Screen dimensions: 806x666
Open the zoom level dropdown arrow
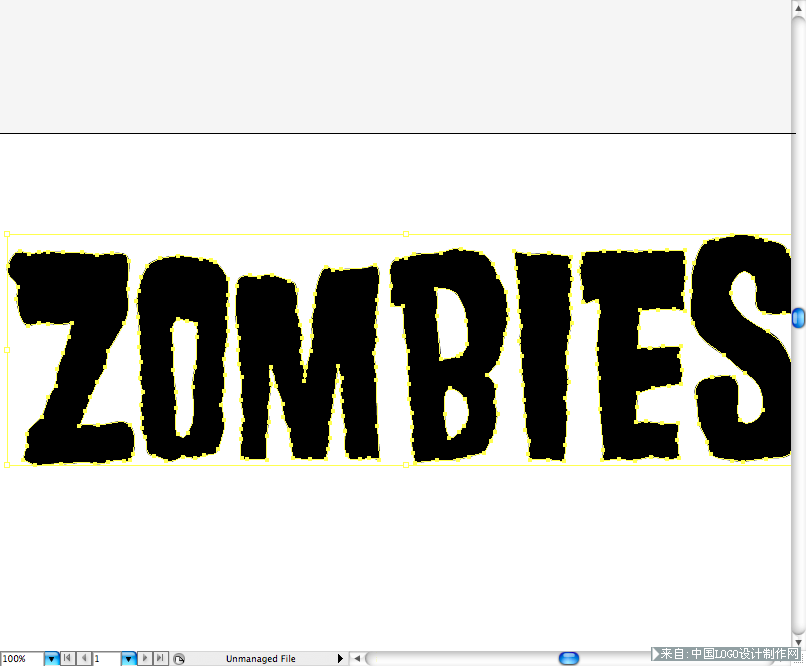(51, 659)
